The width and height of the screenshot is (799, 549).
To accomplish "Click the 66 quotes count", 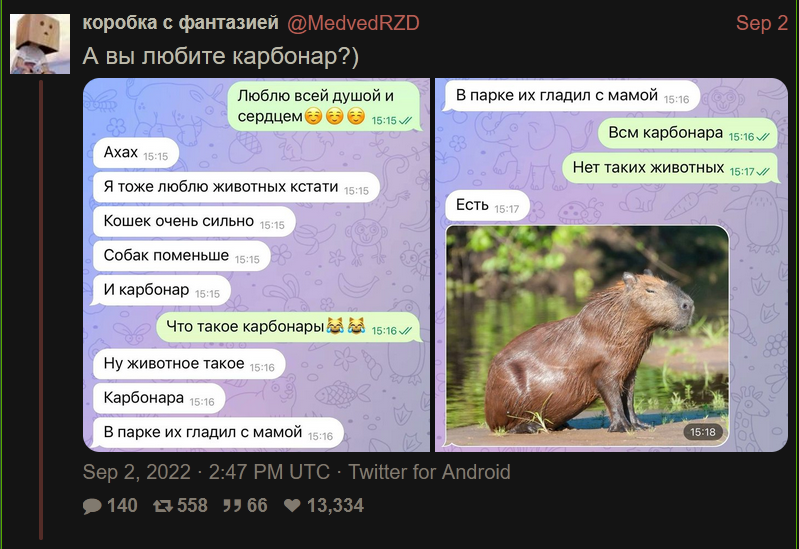I will [x=257, y=506].
